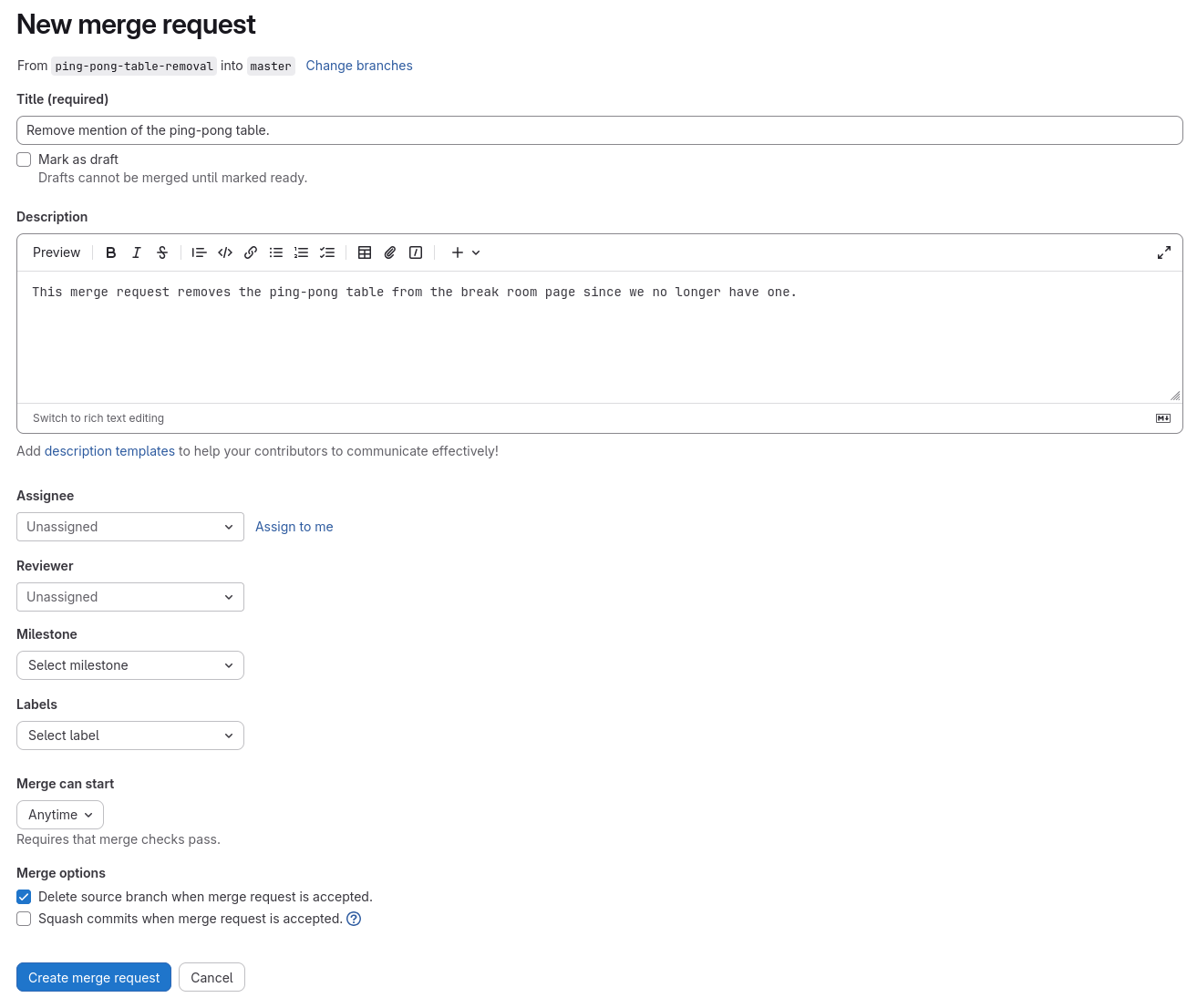The height and width of the screenshot is (1008, 1197).
Task: Select the strikethrough formatting icon
Action: click(161, 252)
